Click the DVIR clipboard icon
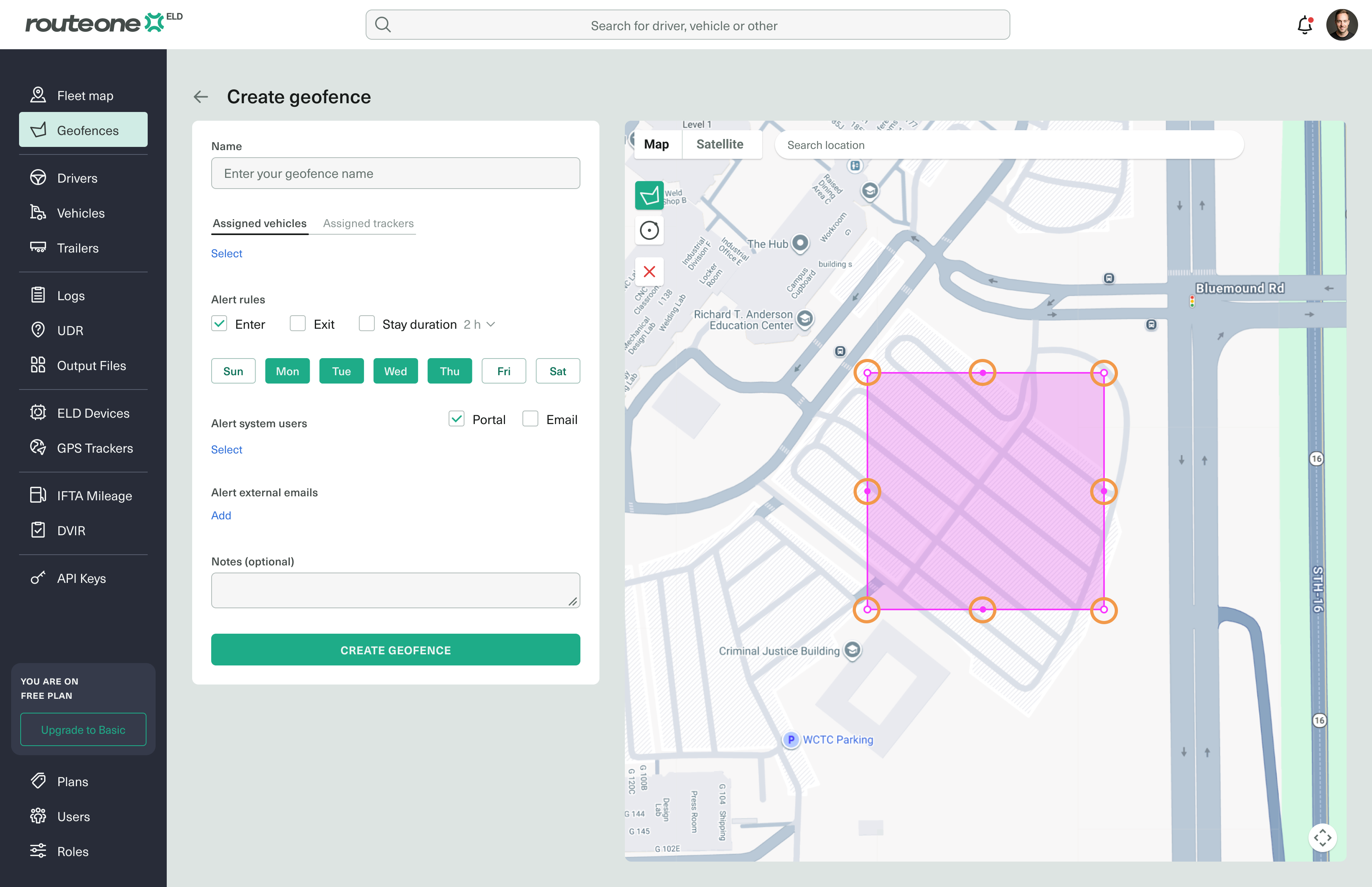 click(x=38, y=530)
